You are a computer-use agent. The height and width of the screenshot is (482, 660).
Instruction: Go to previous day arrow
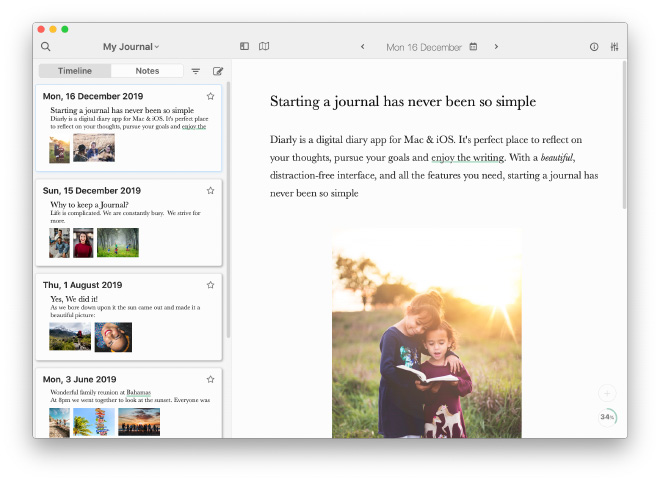point(362,47)
